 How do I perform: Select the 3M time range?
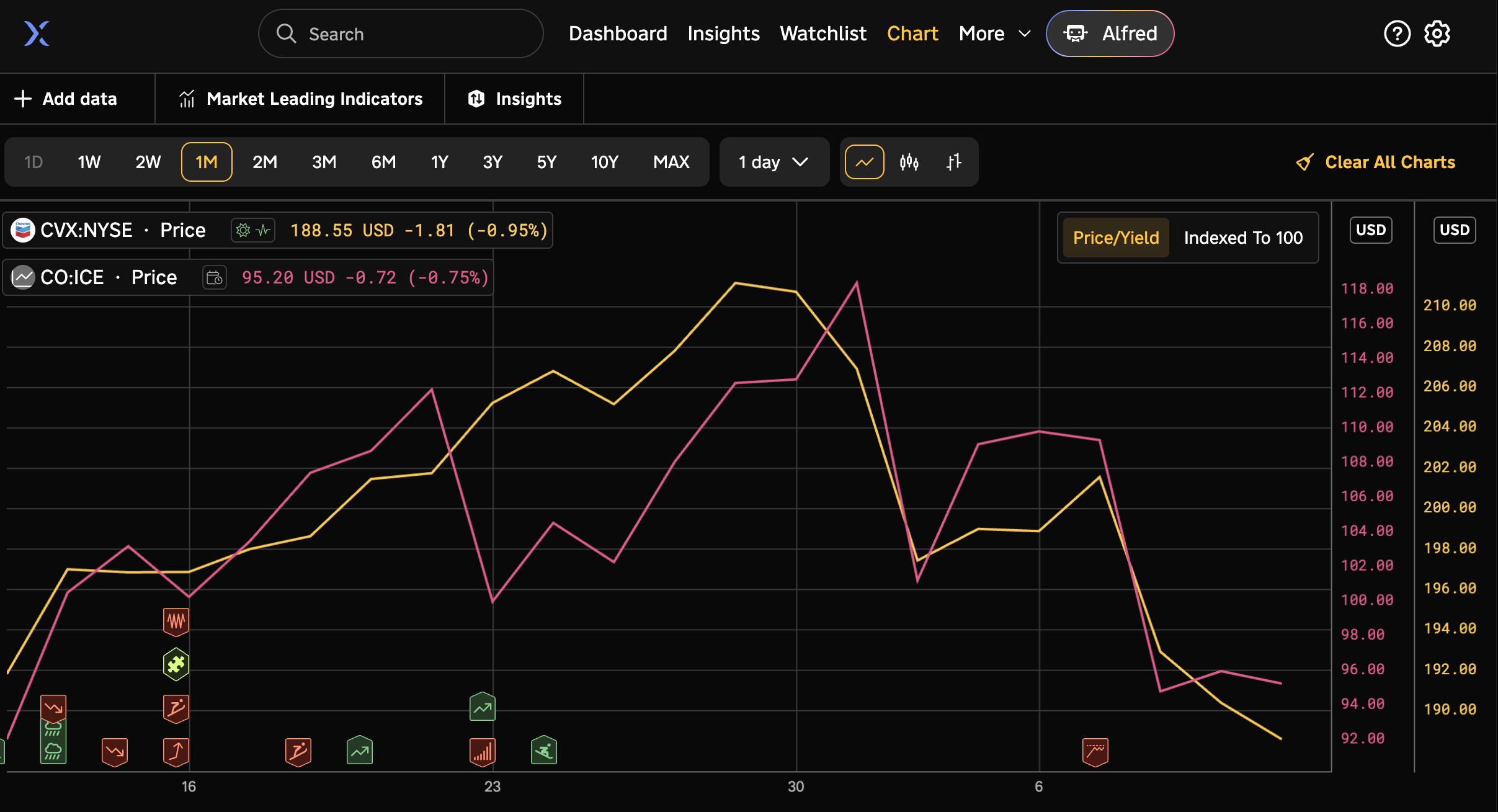click(324, 162)
